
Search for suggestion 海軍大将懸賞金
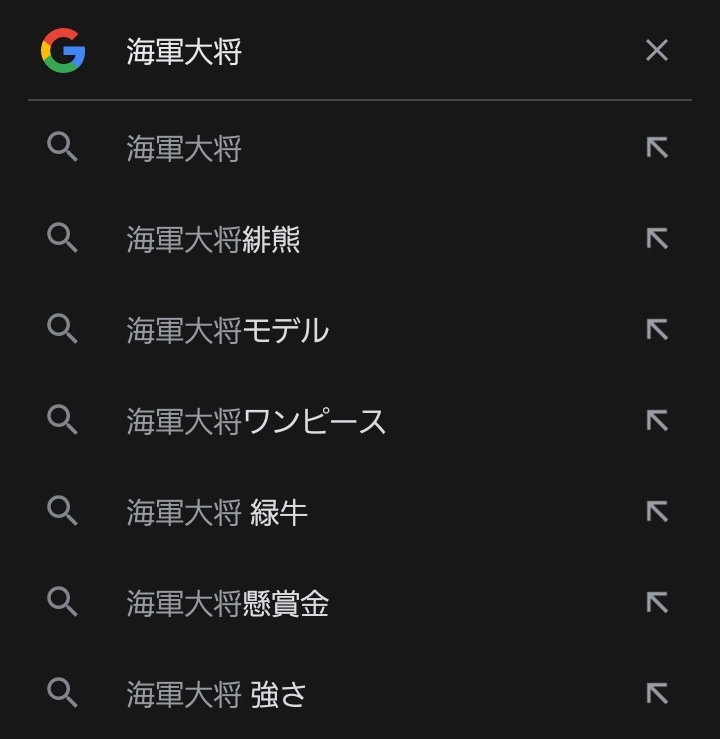click(x=227, y=604)
